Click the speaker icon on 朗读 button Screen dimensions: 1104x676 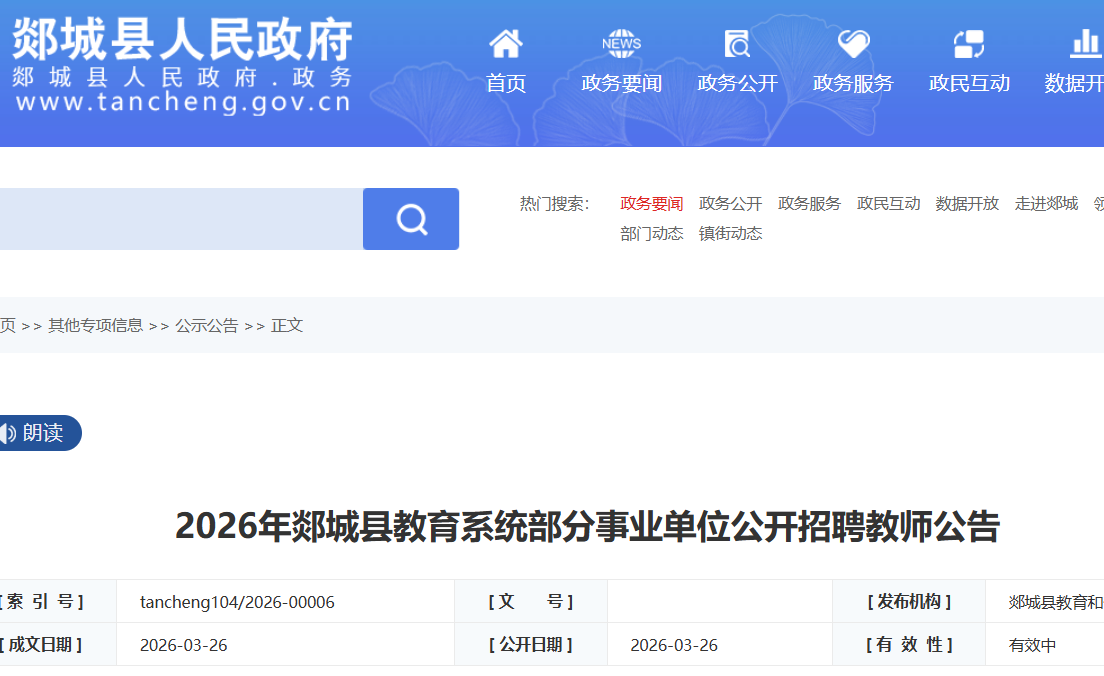[8, 433]
